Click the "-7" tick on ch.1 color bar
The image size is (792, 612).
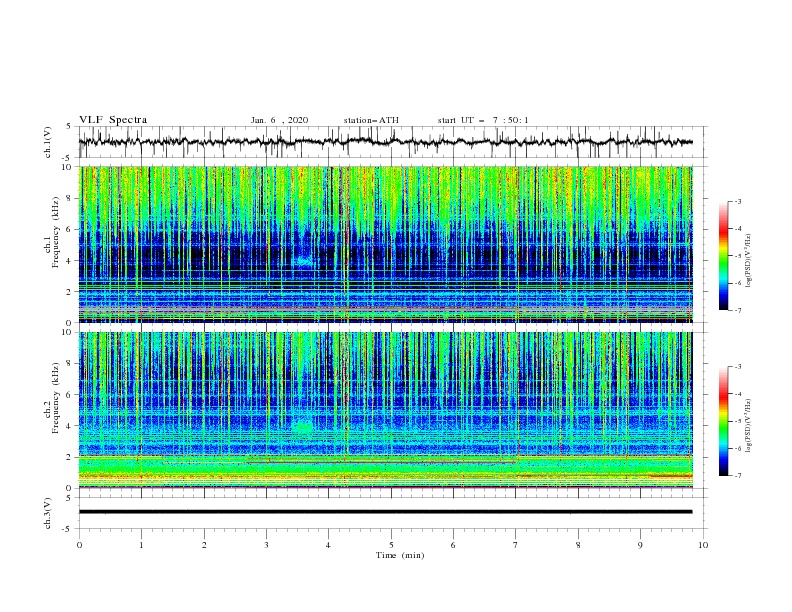tap(737, 310)
